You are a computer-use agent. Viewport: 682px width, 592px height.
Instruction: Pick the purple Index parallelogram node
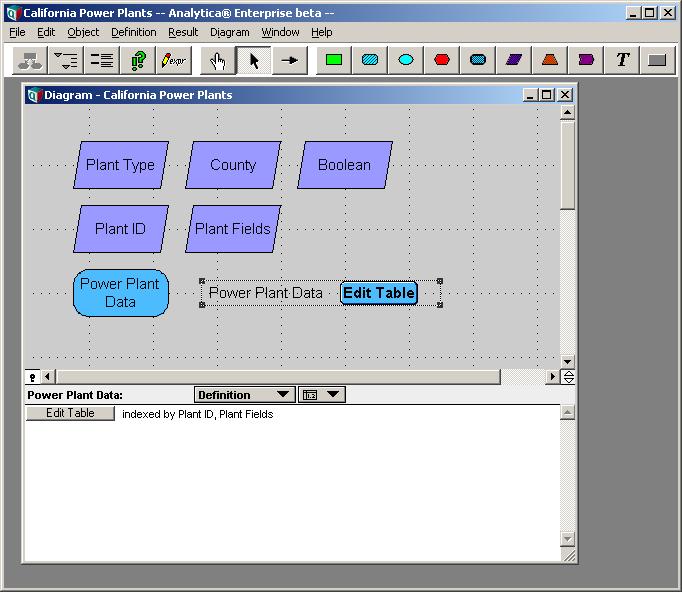click(514, 60)
